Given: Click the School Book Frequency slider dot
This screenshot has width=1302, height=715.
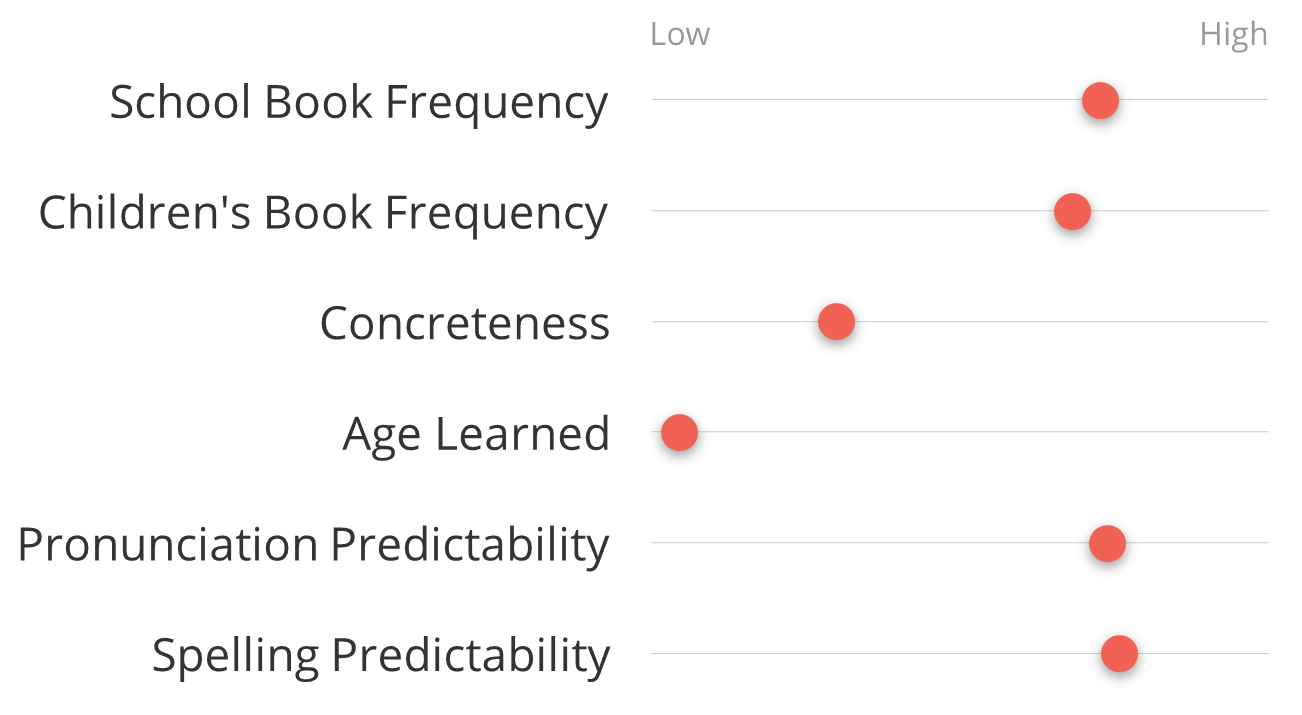Looking at the screenshot, I should tap(1100, 101).
